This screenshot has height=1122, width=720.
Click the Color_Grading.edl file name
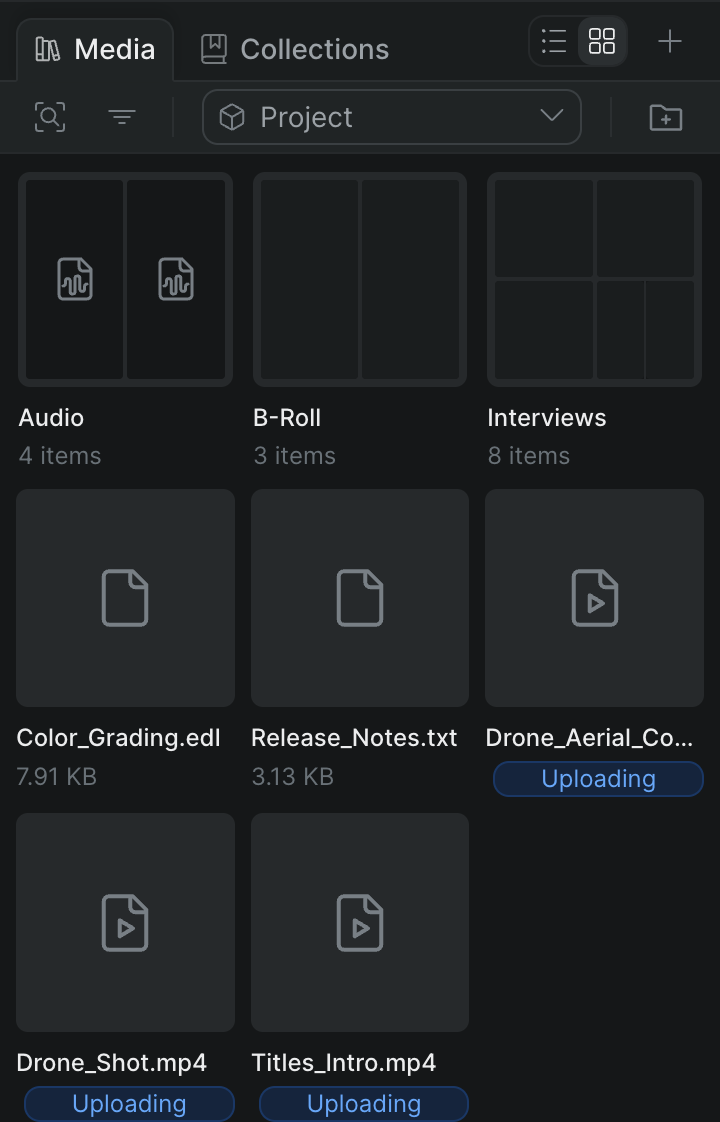pos(119,738)
